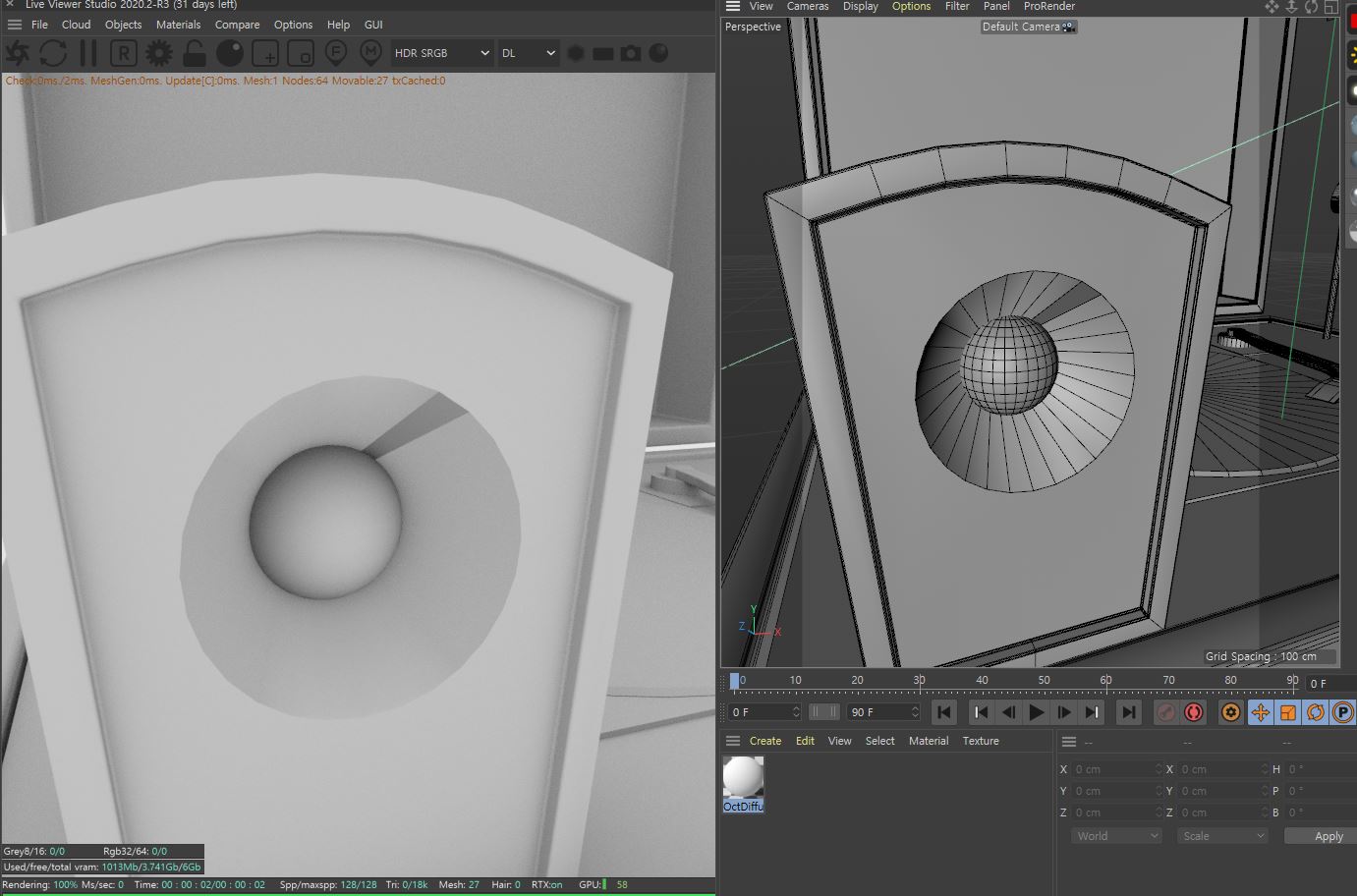Viewport: 1357px width, 896px height.
Task: Go to end of animation
Action: 1128,712
